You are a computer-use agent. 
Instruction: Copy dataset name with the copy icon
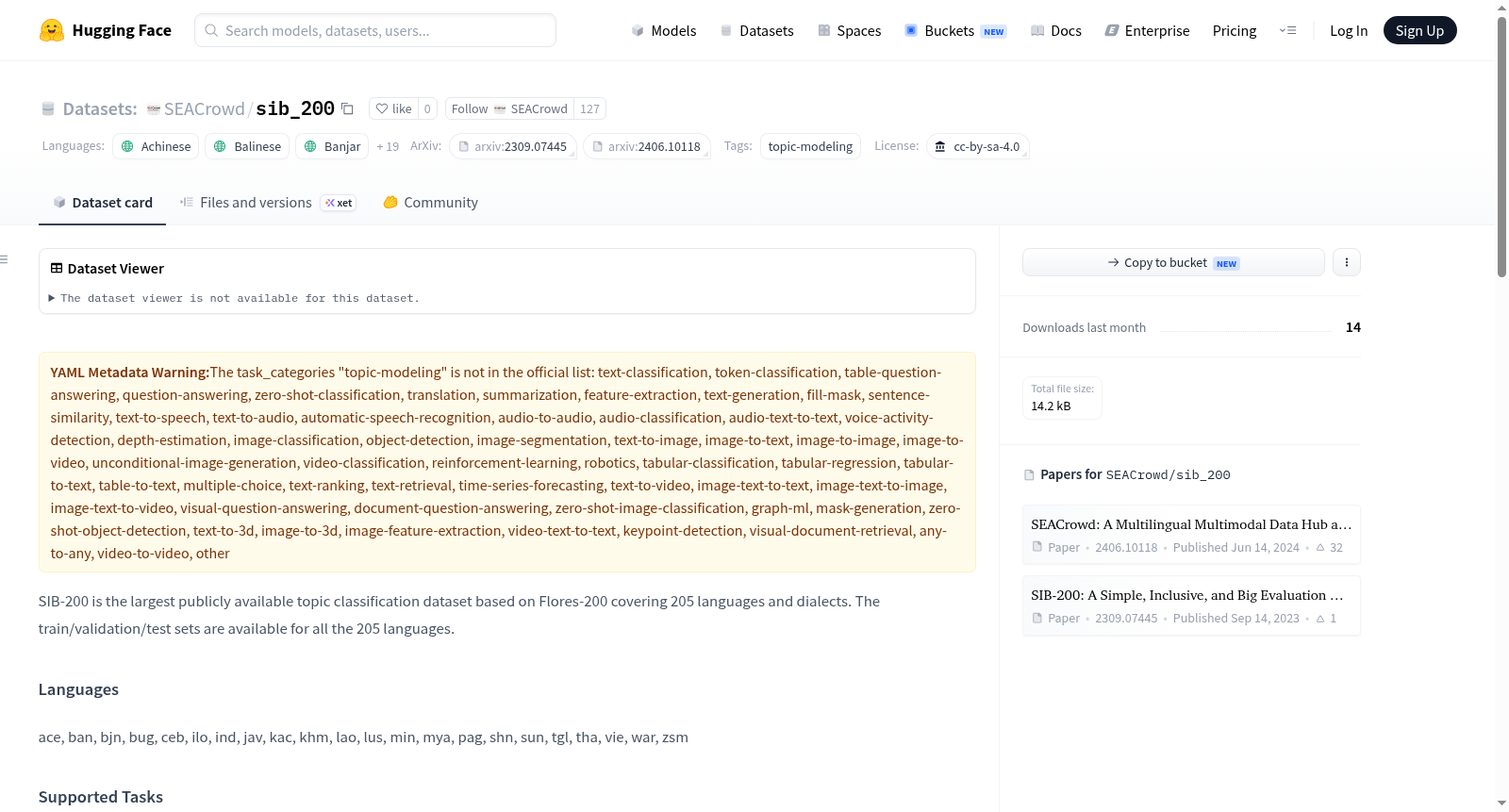point(347,108)
